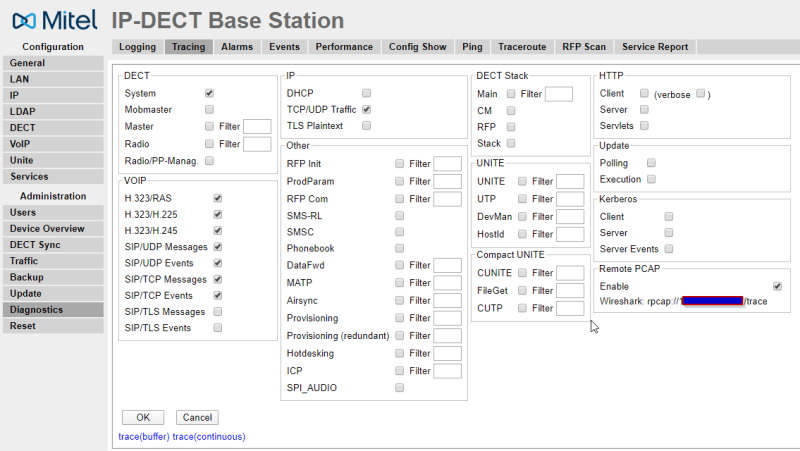Open the Reset page

pos(53,326)
